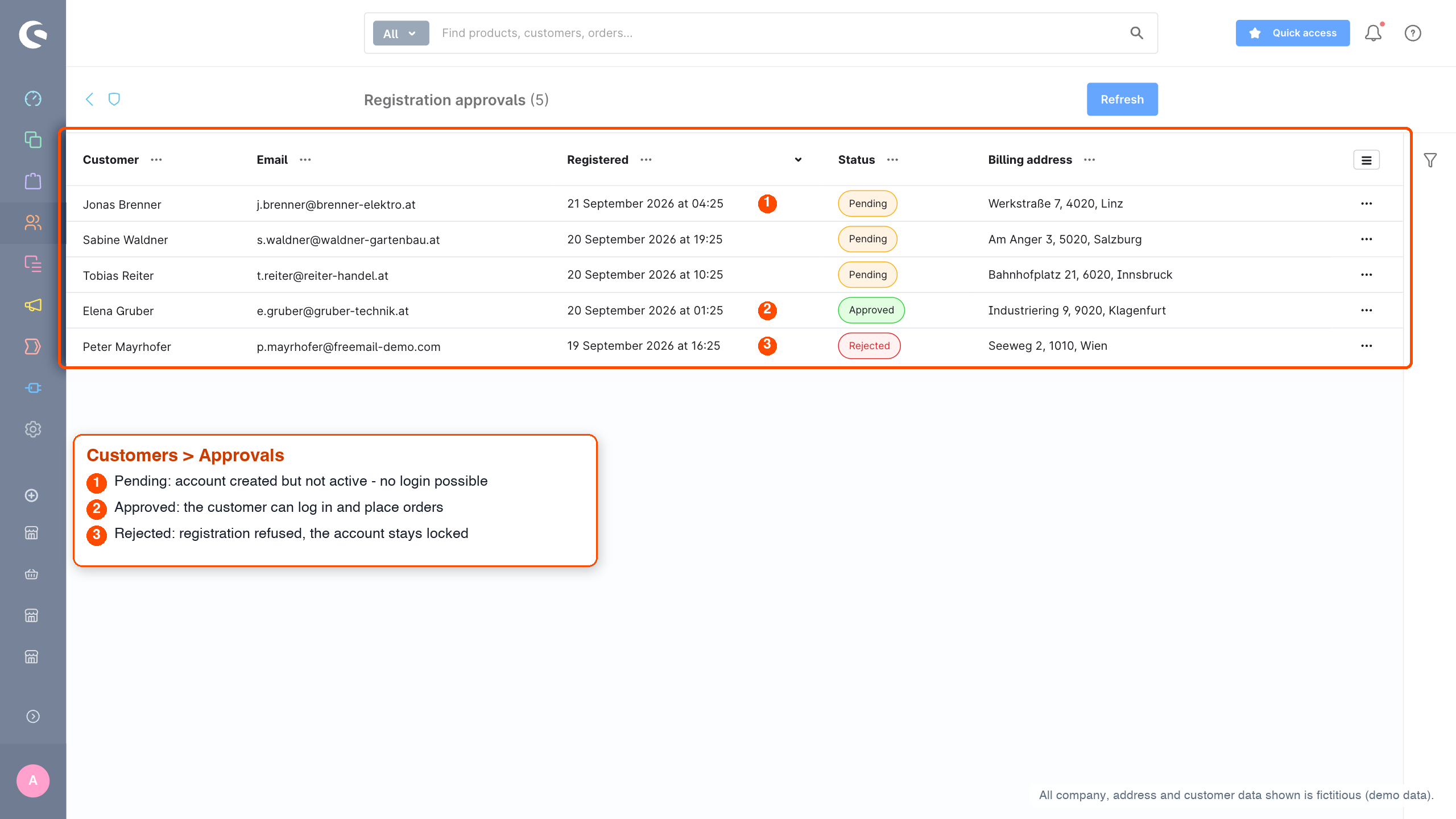Open row actions for Peter Mayrhofer
Image resolution: width=1456 pixels, height=819 pixels.
1367,346
